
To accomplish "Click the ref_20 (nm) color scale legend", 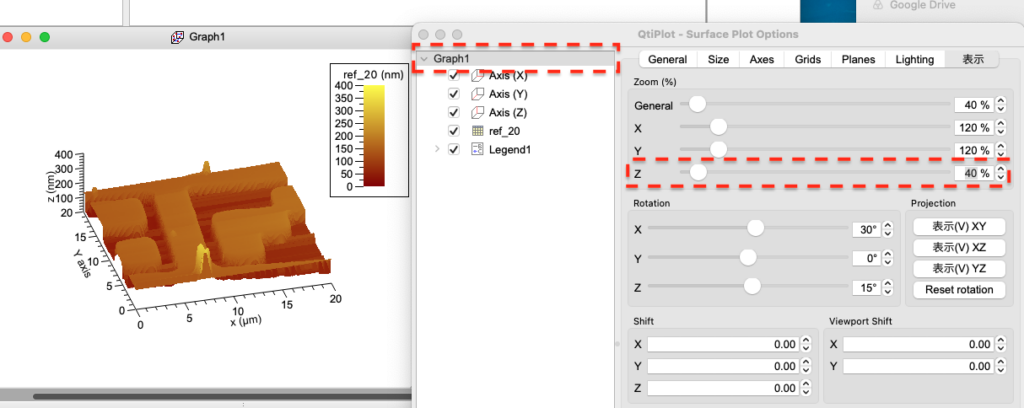I will pos(368,130).
